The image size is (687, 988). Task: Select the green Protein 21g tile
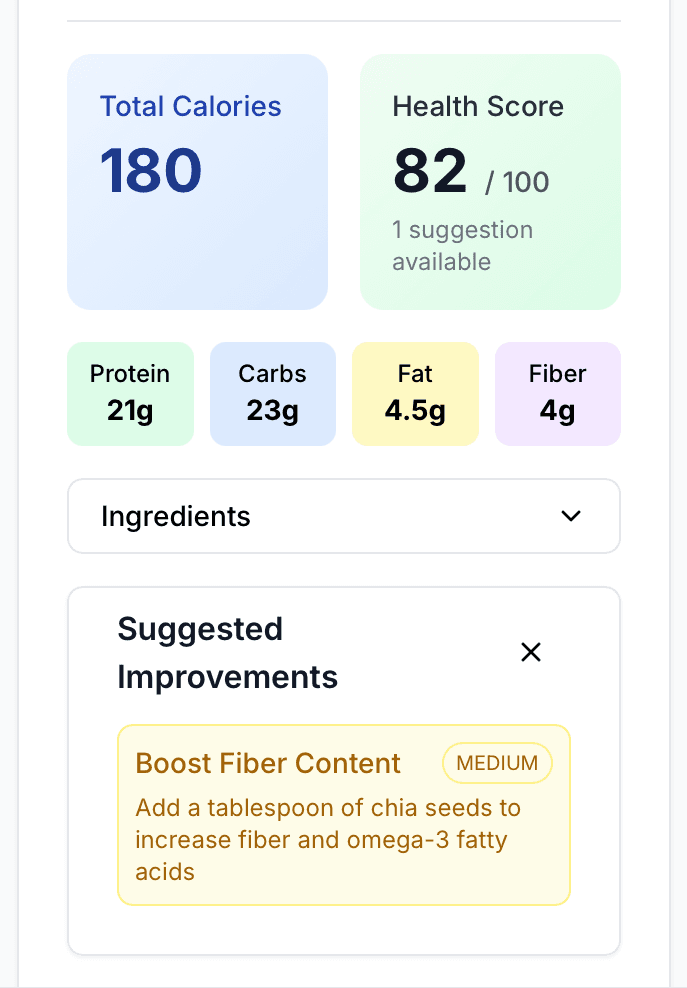[x=130, y=393]
